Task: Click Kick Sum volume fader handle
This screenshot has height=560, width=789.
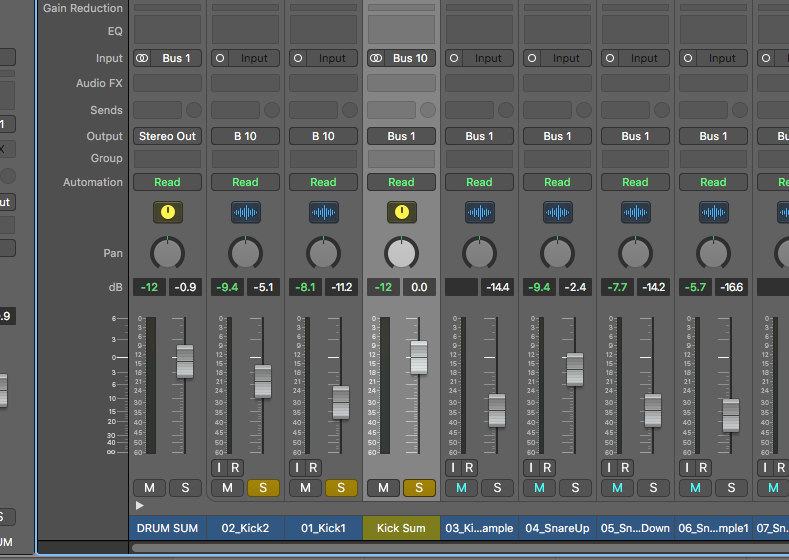Action: pyautogui.click(x=419, y=357)
